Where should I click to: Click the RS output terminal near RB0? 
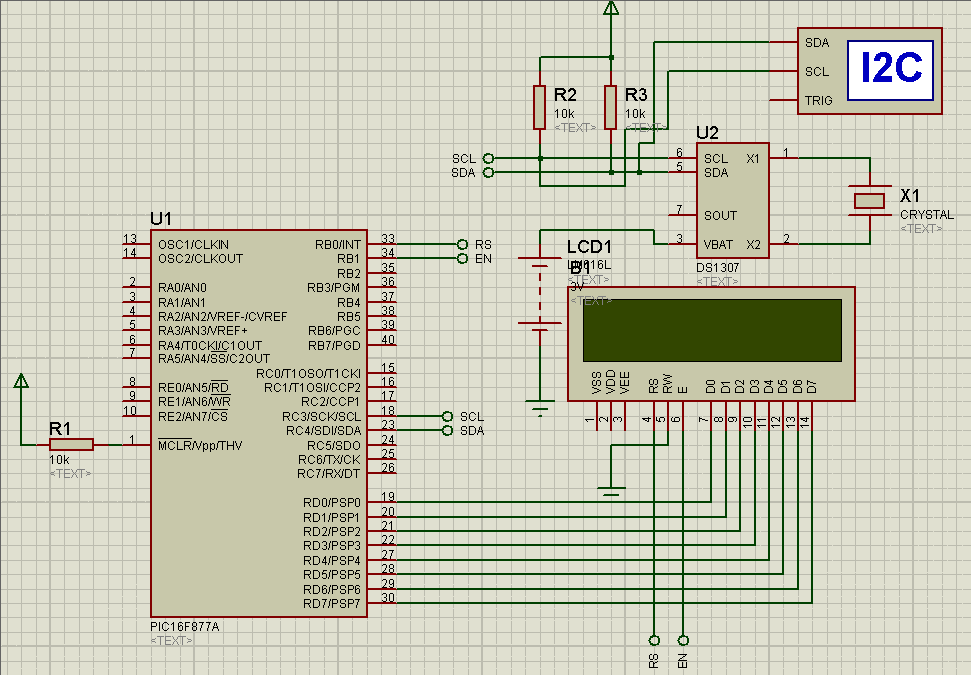point(462,243)
